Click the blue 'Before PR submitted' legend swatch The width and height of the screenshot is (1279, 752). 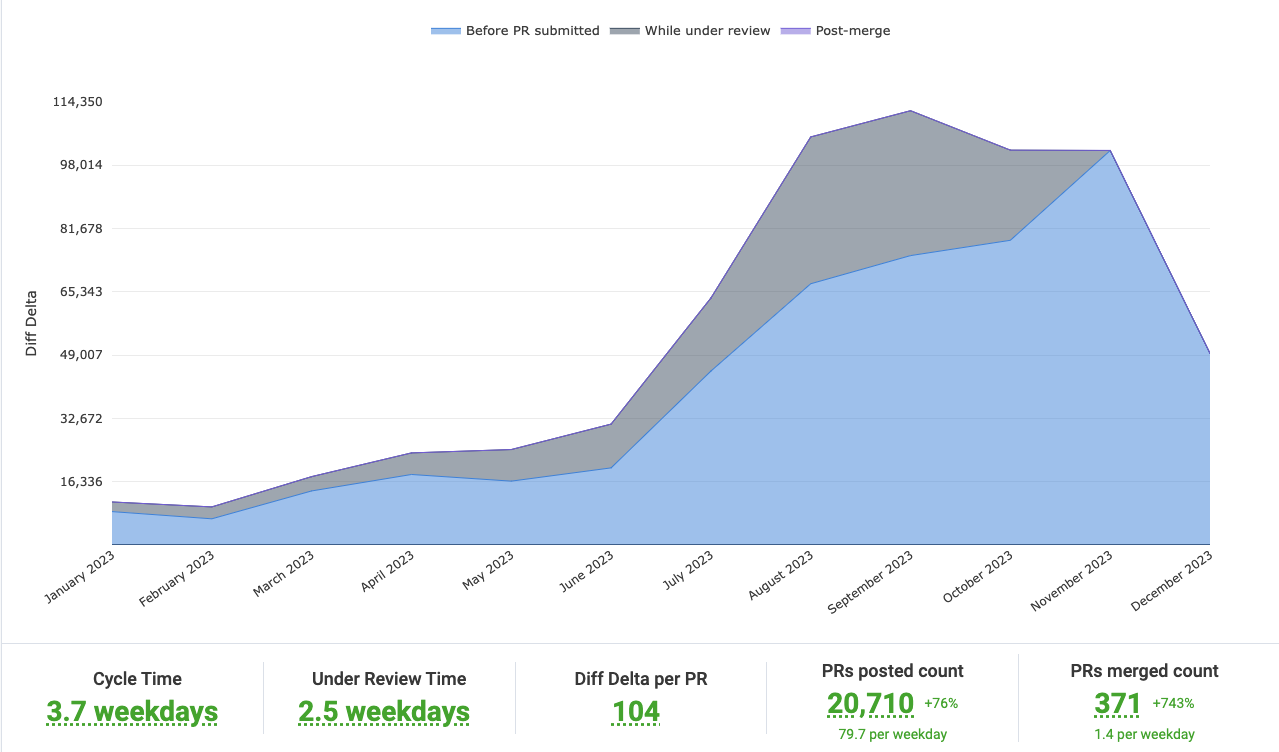pos(446,31)
